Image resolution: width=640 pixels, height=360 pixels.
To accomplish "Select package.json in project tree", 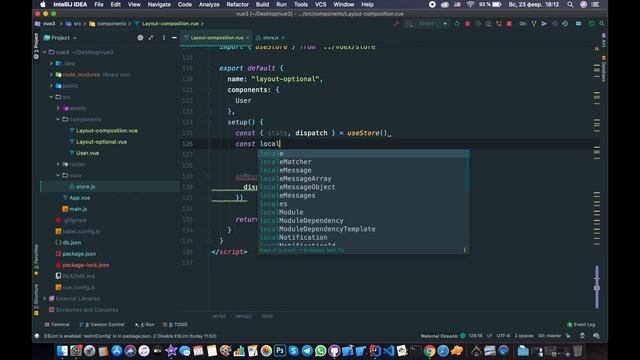I will pos(79,254).
